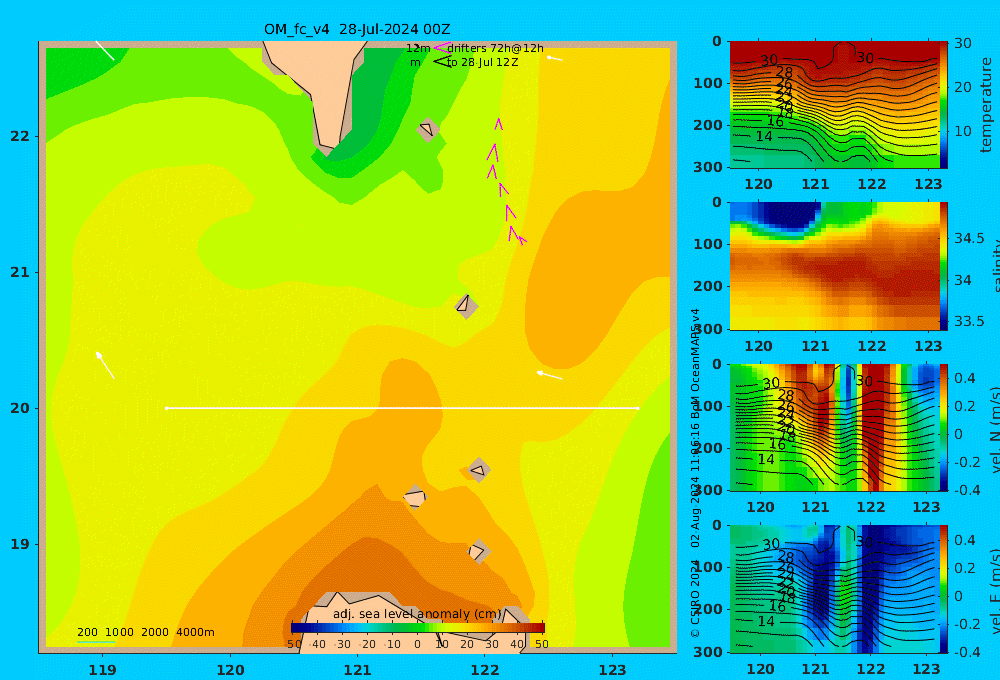1000x680 pixels.
Task: Select the island marker near 19.55N 122E
Action: (x=478, y=470)
